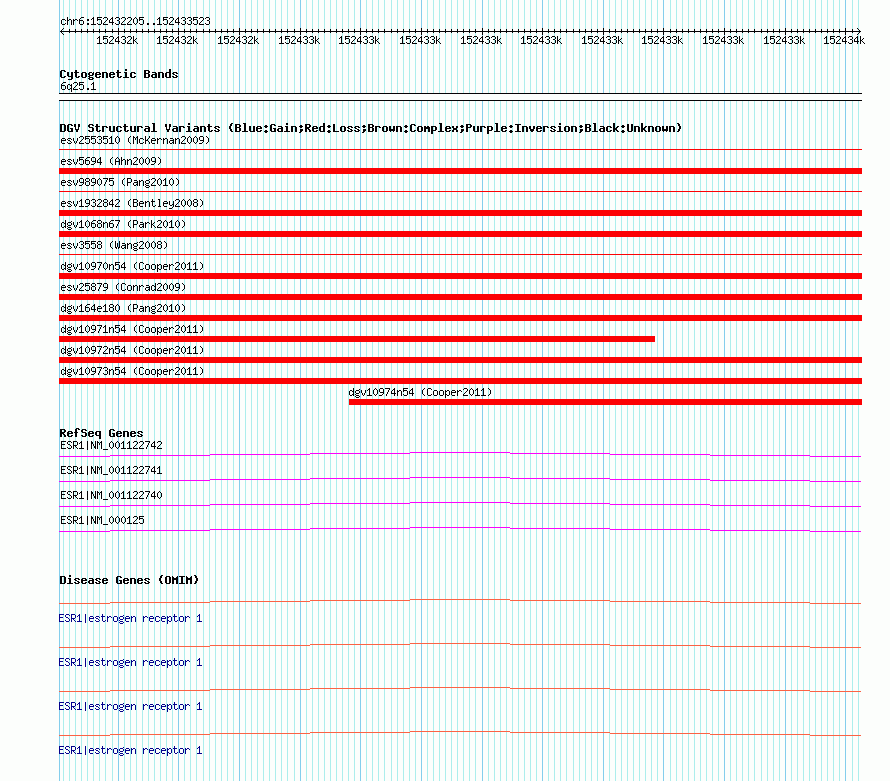890x781 pixels.
Task: Click the dgv10973n54 (Cooper2011) label
Action: pyautogui.click(x=132, y=371)
